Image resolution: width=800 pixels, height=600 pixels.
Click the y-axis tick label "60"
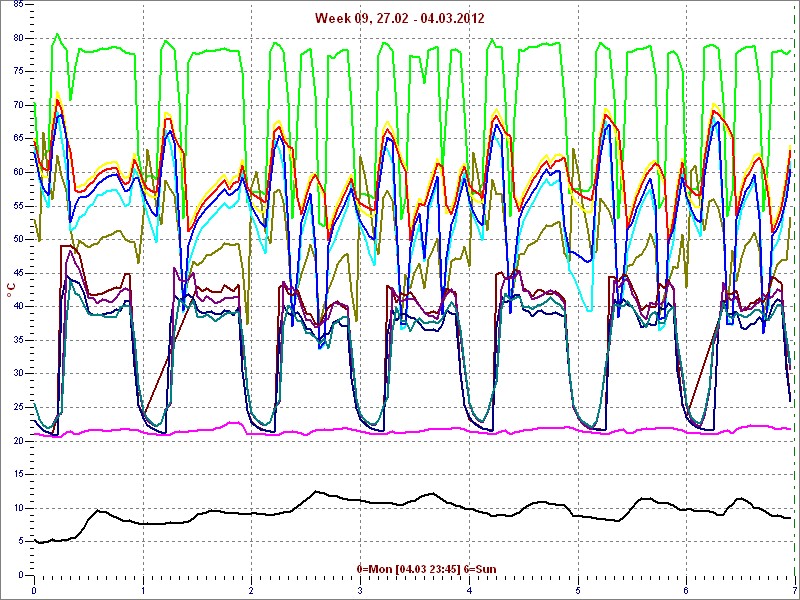(x=18, y=172)
